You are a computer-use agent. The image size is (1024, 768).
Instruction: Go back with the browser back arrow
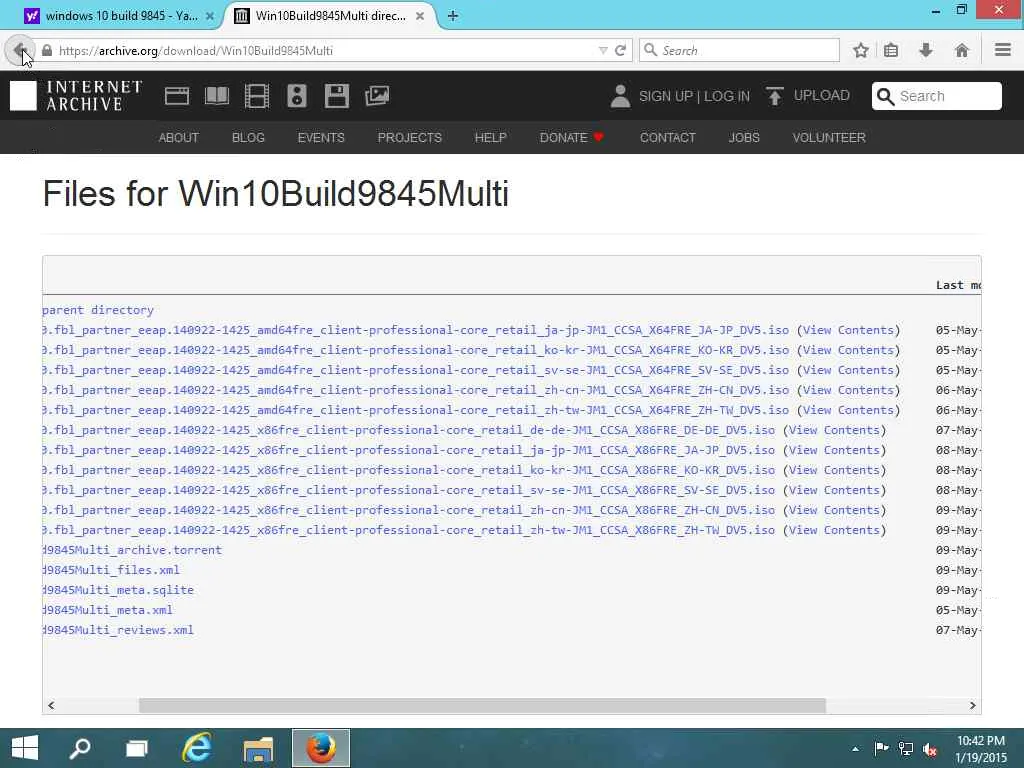[x=20, y=50]
